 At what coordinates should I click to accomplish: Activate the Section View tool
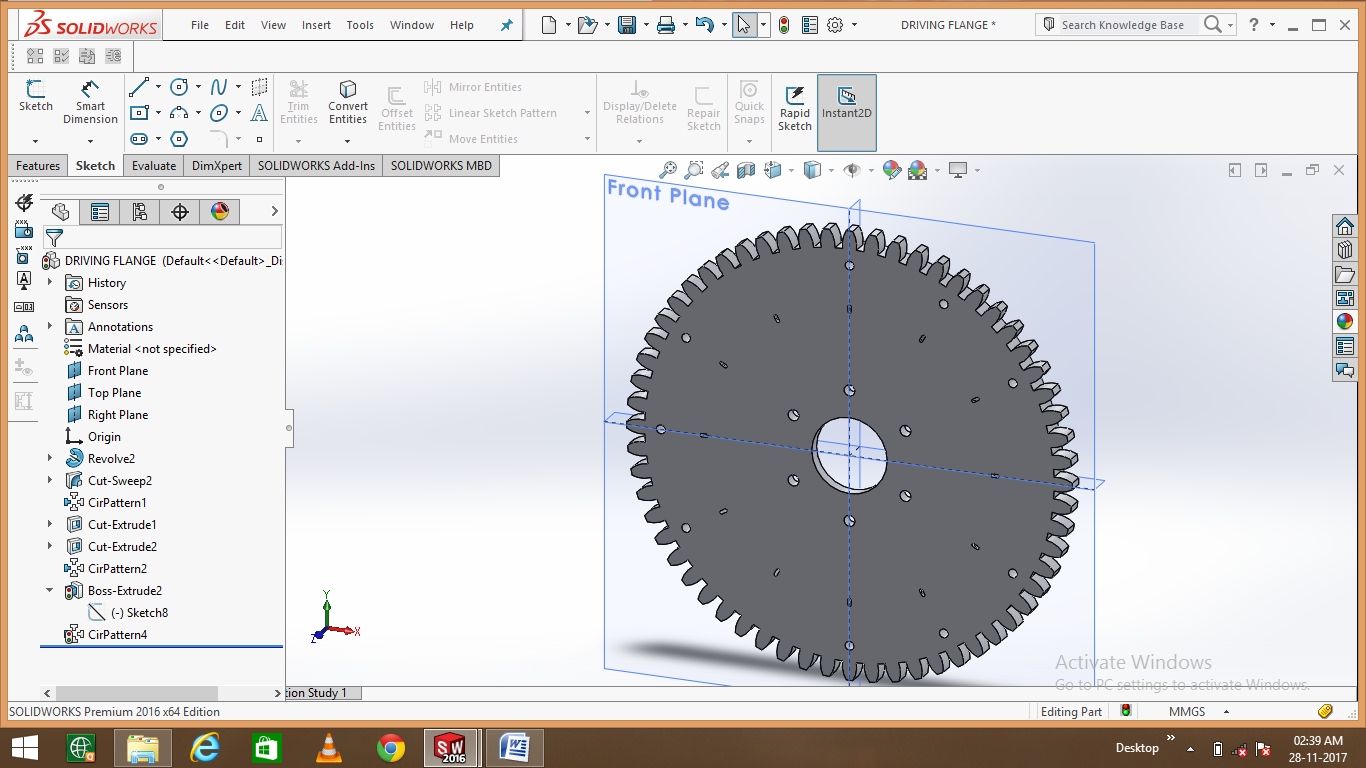point(746,170)
